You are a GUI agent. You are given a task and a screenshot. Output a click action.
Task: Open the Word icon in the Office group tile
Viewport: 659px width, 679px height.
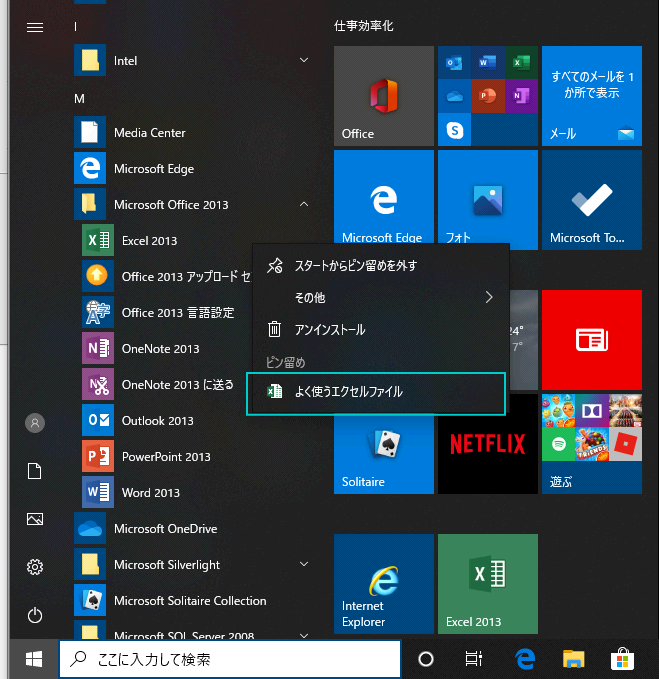[488, 63]
